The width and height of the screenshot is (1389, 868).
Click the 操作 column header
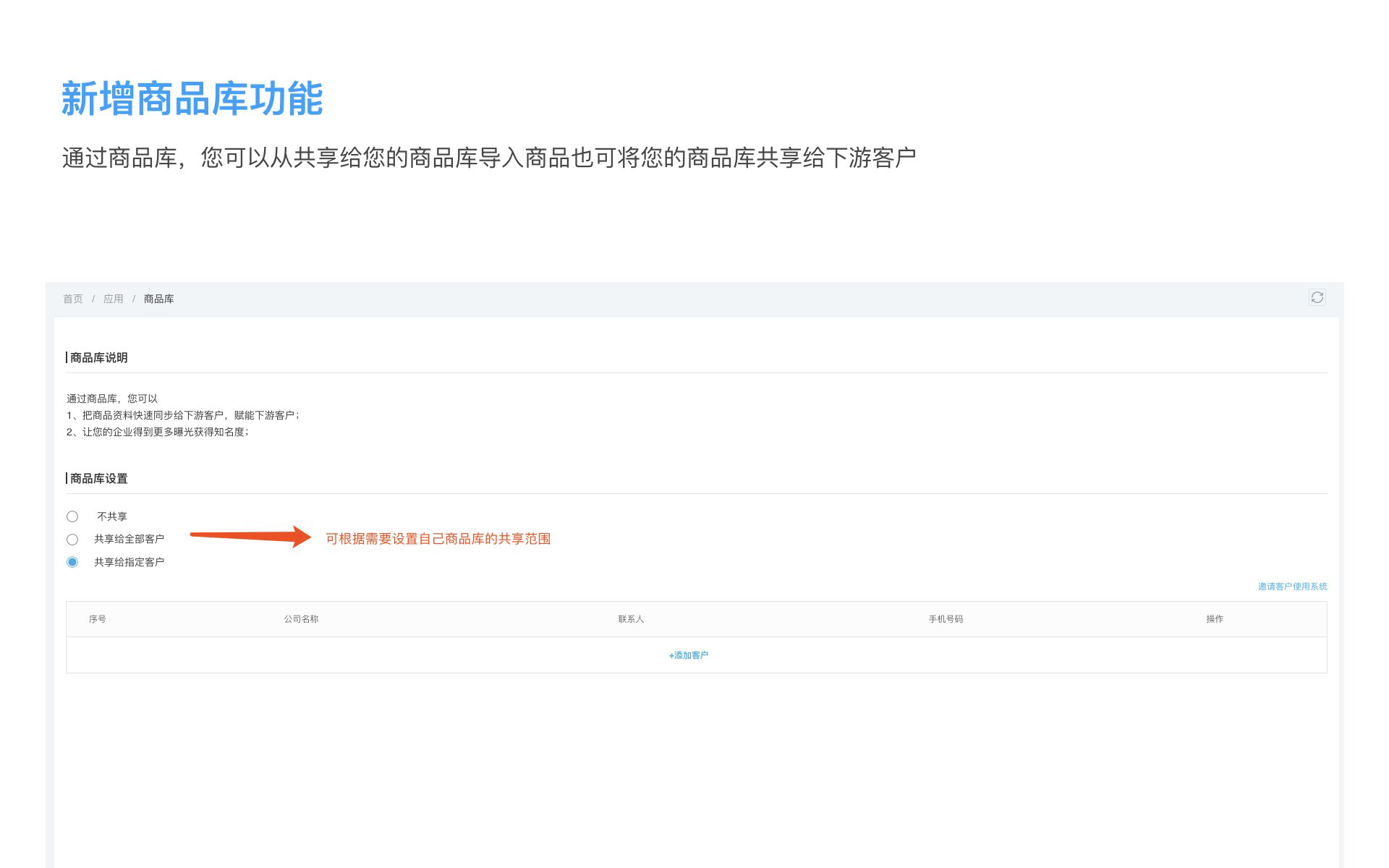click(x=1214, y=619)
